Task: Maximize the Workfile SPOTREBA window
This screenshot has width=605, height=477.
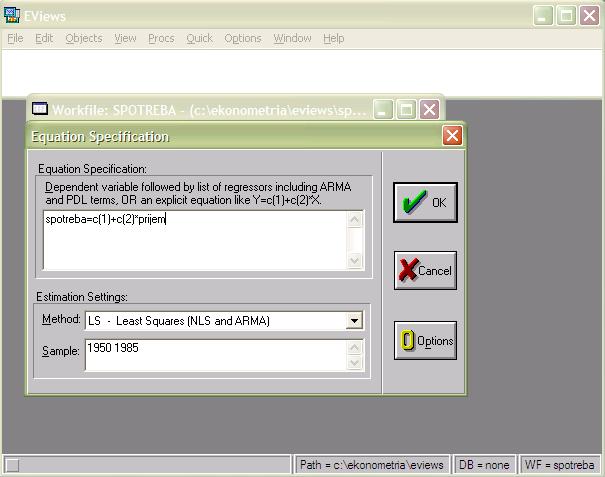Action: [406, 109]
